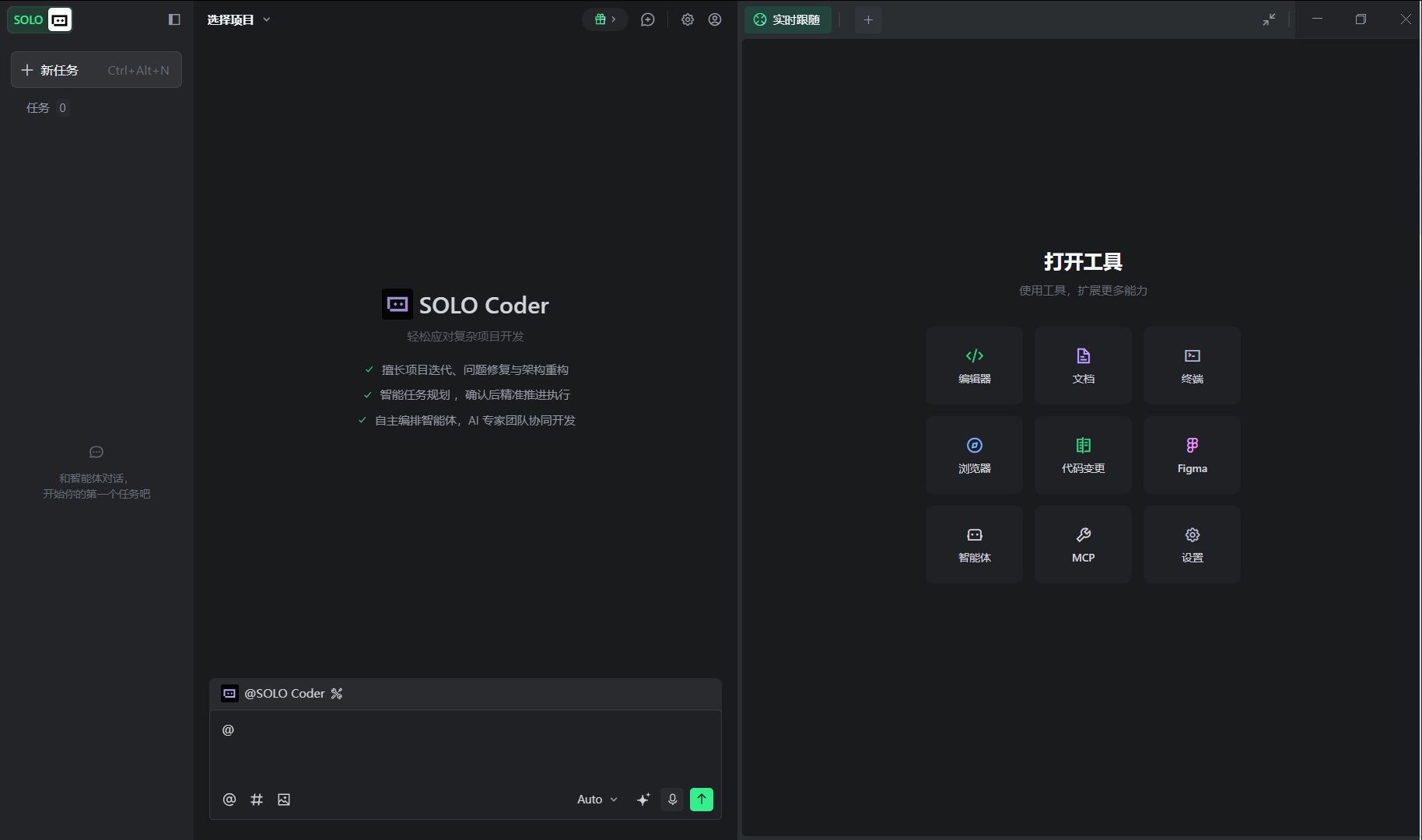Send the message with green arrow
Screen dimensions: 1422x840
(x=702, y=800)
